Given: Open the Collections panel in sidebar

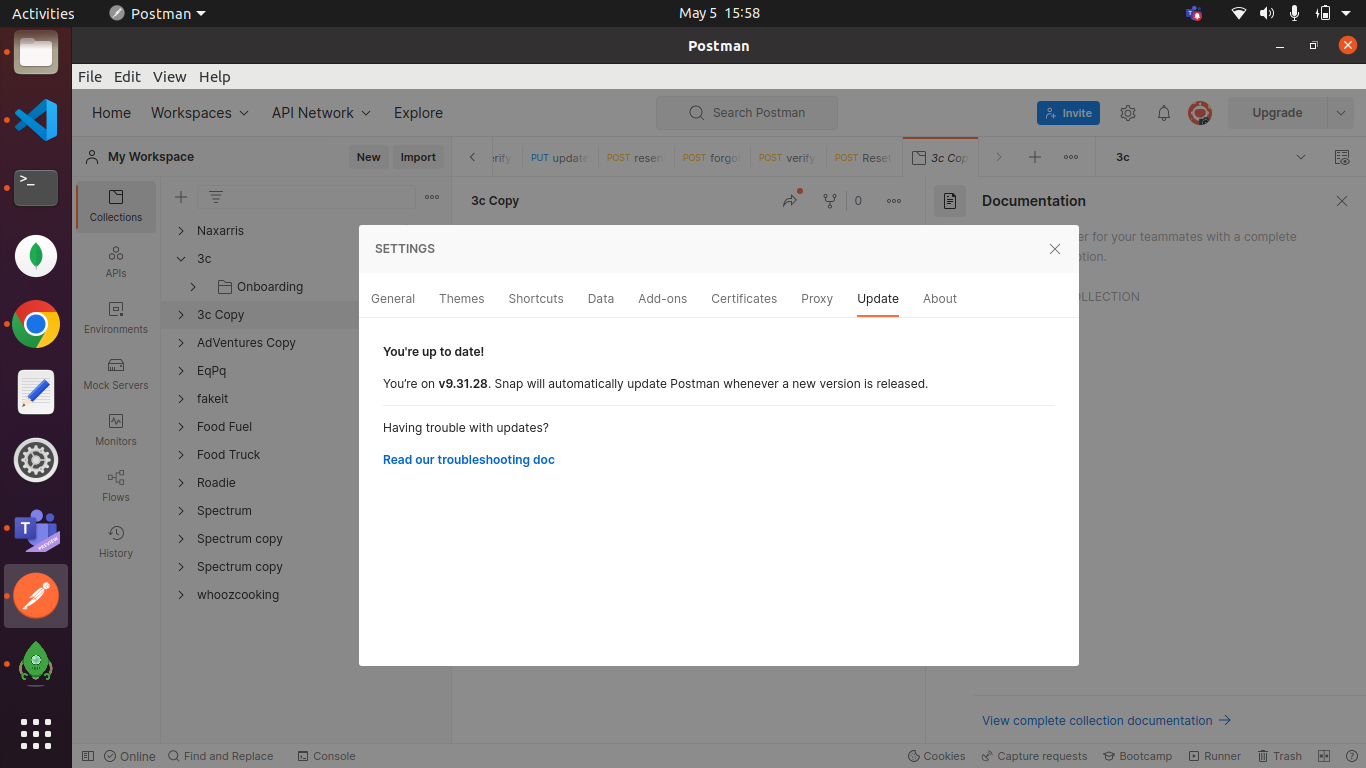Looking at the screenshot, I should coord(115,206).
